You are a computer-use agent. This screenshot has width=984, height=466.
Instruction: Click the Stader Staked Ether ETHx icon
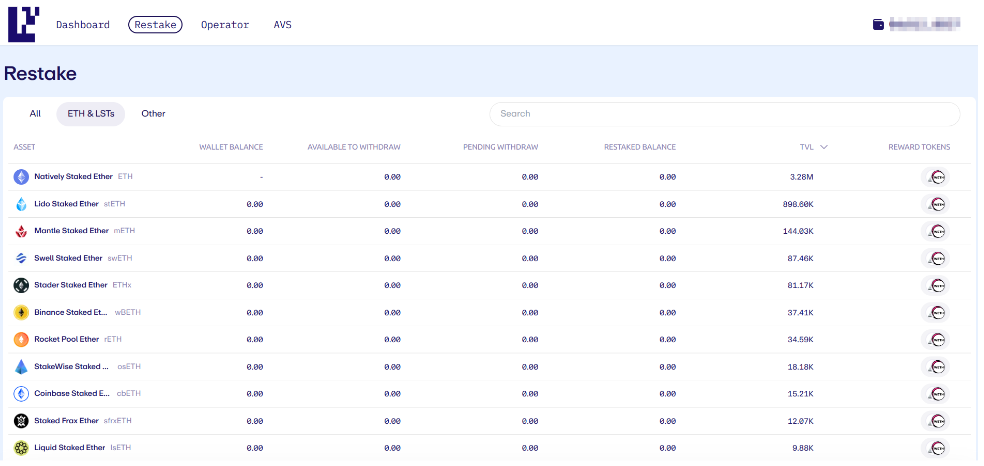(x=21, y=285)
